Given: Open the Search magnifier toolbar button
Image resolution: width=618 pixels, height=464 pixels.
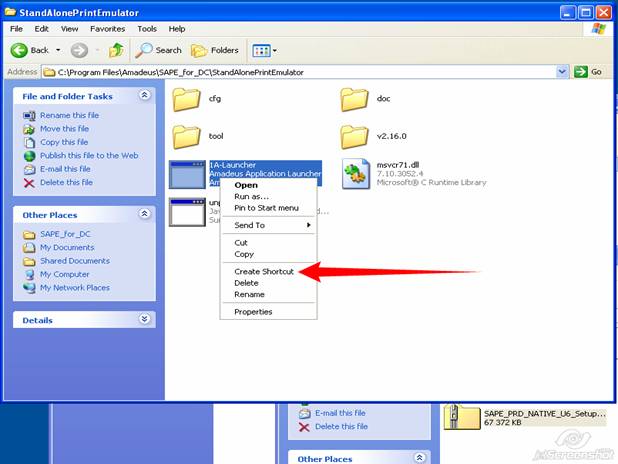Looking at the screenshot, I should 158,50.
